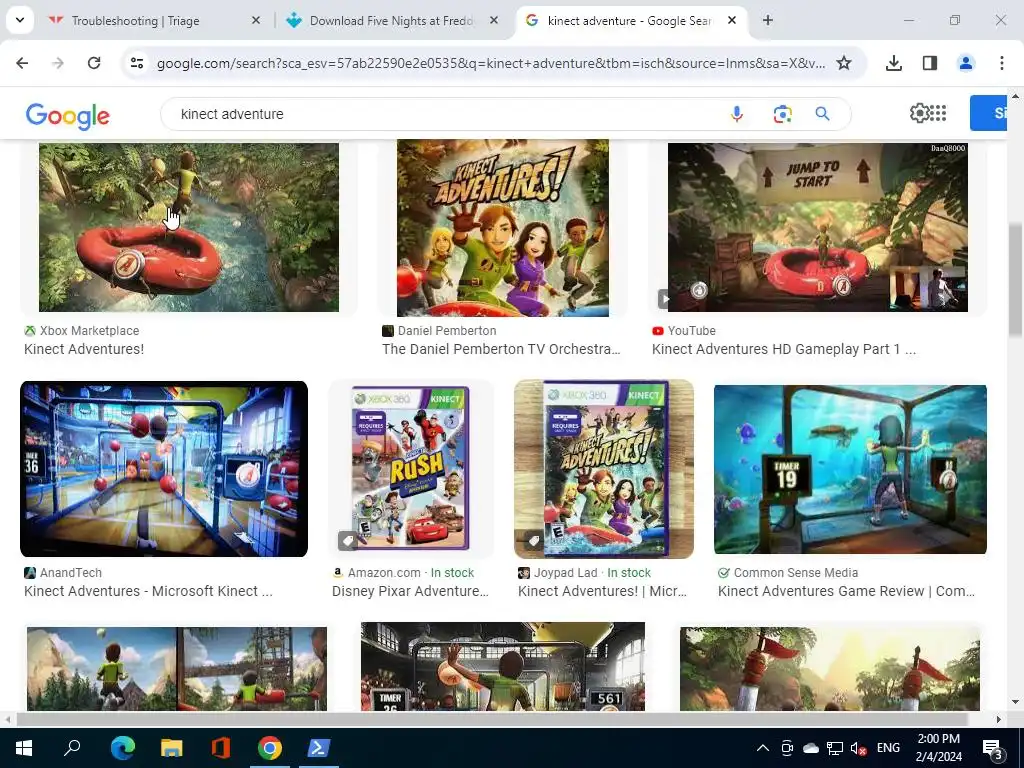Image resolution: width=1024 pixels, height=768 pixels.
Task: Open mountain bridge gameplay image in bottom row
Action: (x=177, y=669)
